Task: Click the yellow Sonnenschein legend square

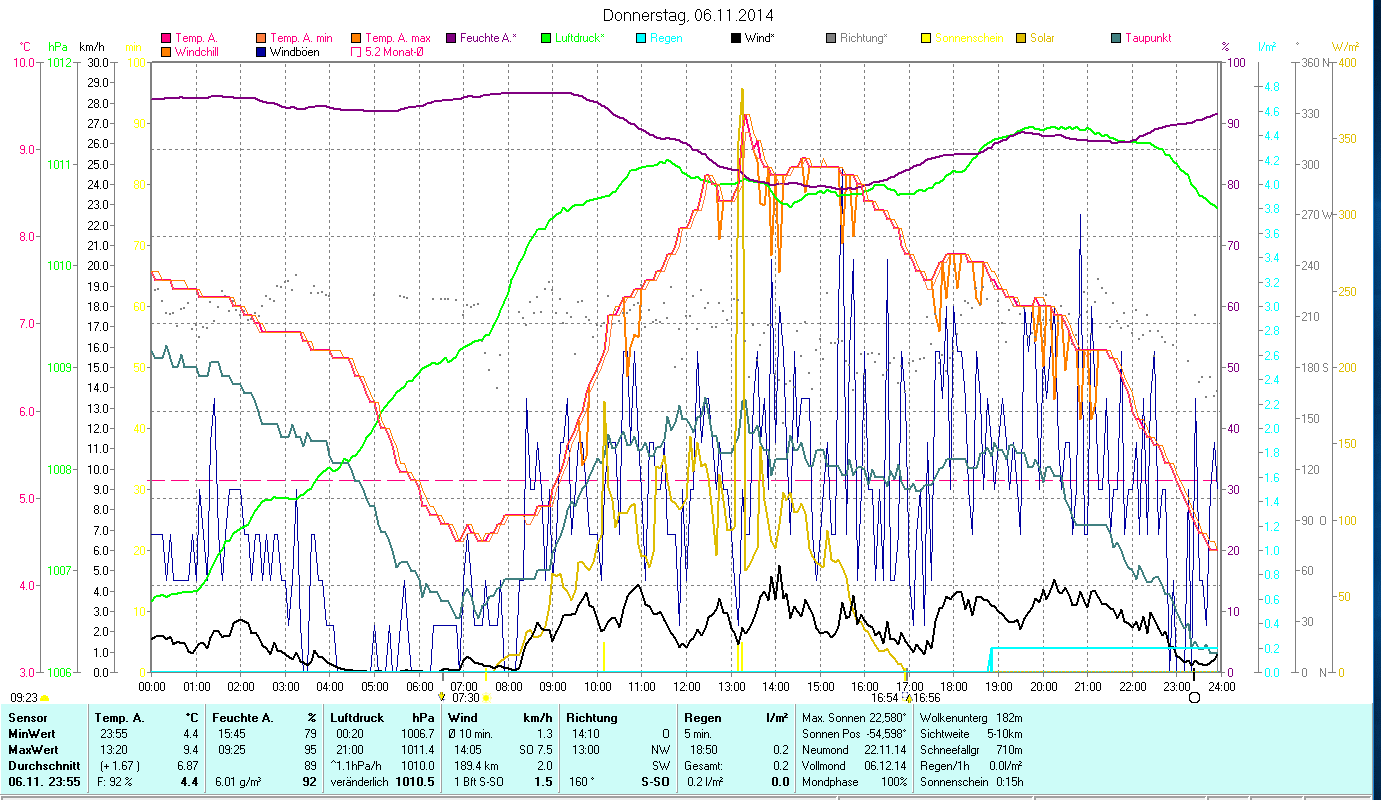Action: point(926,38)
